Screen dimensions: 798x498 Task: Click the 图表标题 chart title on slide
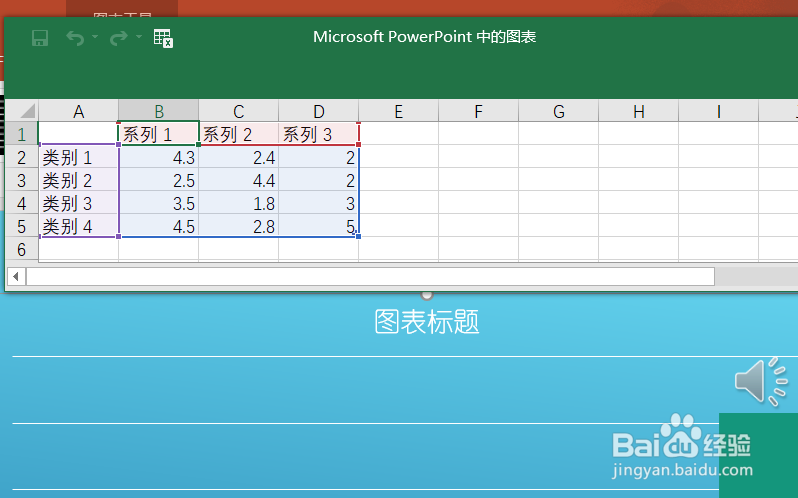427,321
